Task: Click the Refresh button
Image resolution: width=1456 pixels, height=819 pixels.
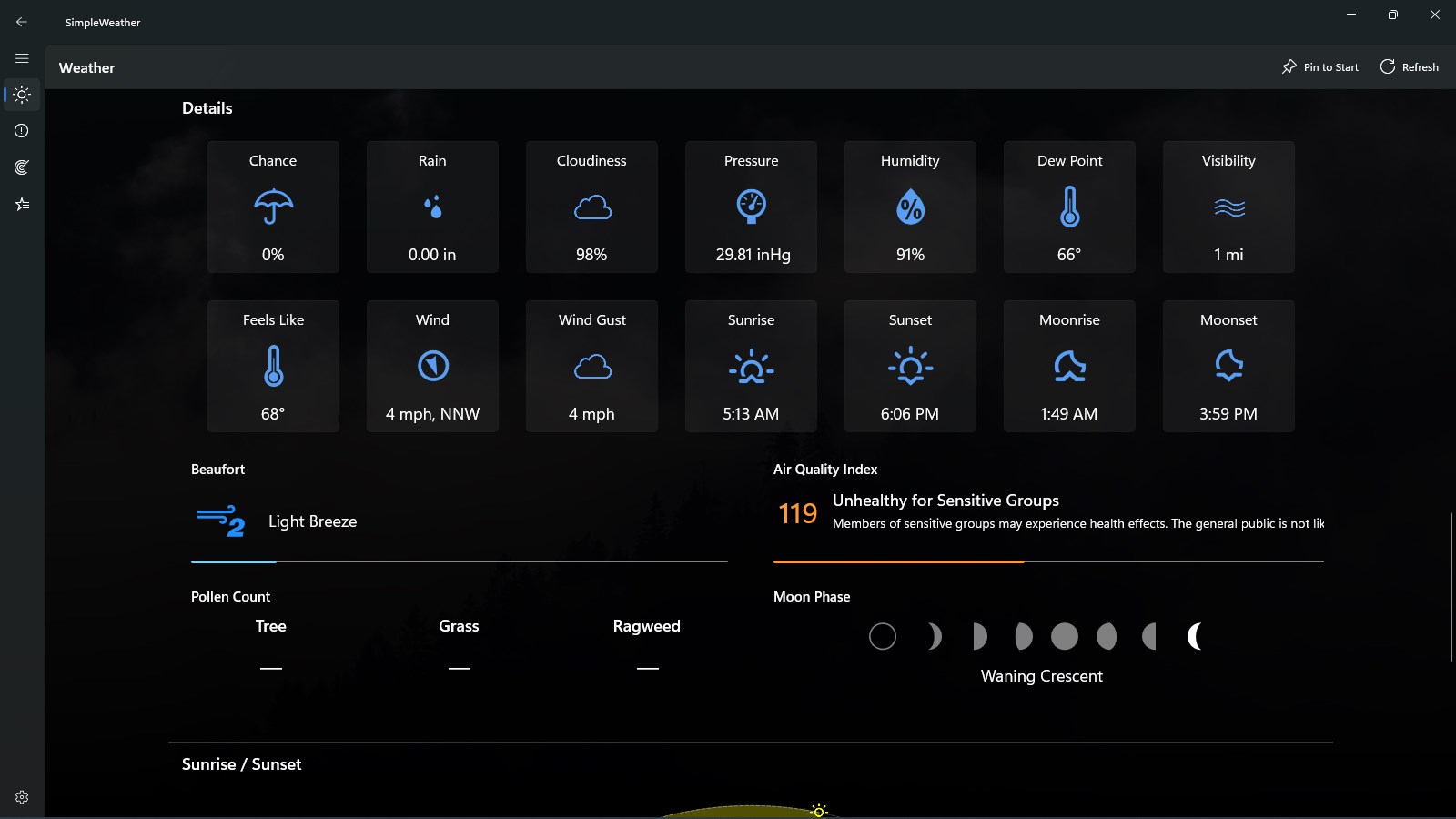Action: (x=1410, y=66)
